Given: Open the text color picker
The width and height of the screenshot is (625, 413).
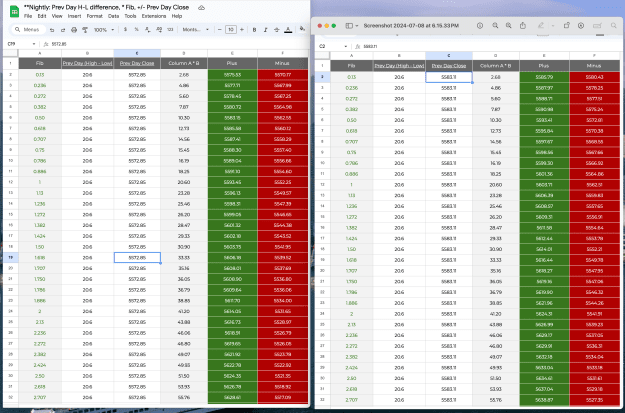Looking at the screenshot, I should 288,30.
